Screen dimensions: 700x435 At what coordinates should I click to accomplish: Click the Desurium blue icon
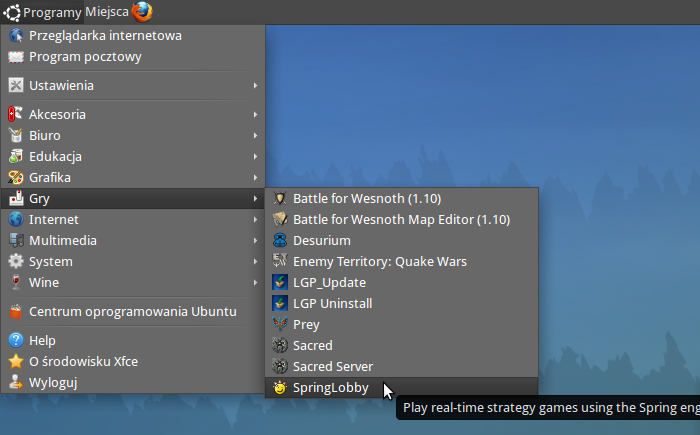click(280, 240)
